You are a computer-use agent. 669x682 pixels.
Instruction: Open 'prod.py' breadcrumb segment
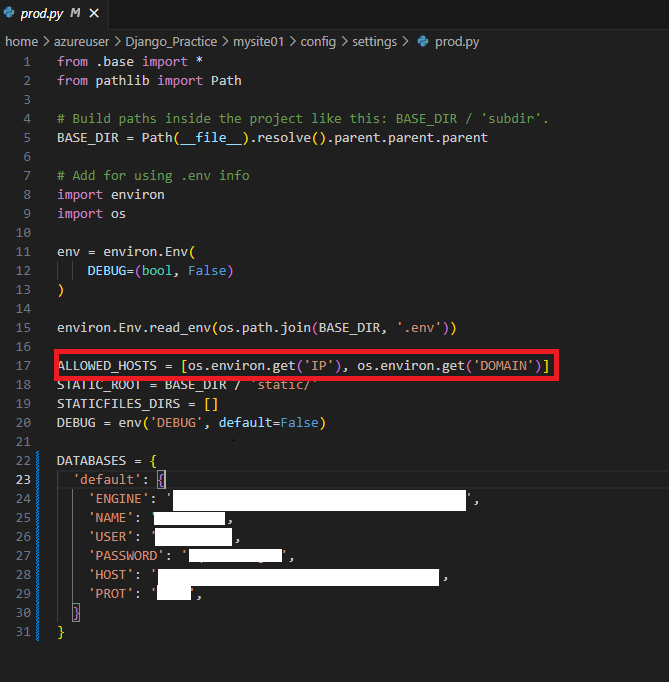(x=457, y=42)
